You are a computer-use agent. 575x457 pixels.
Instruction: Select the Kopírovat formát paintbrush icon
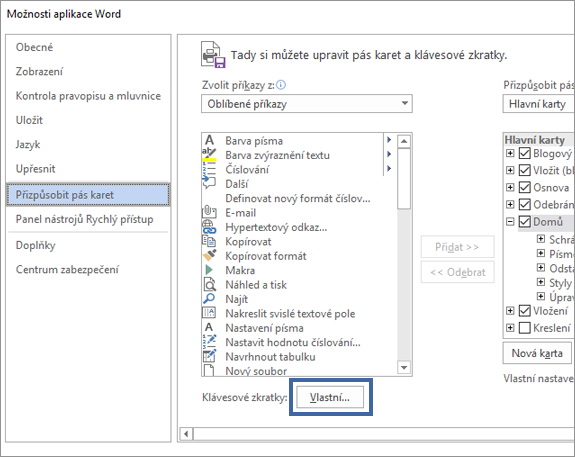209,255
